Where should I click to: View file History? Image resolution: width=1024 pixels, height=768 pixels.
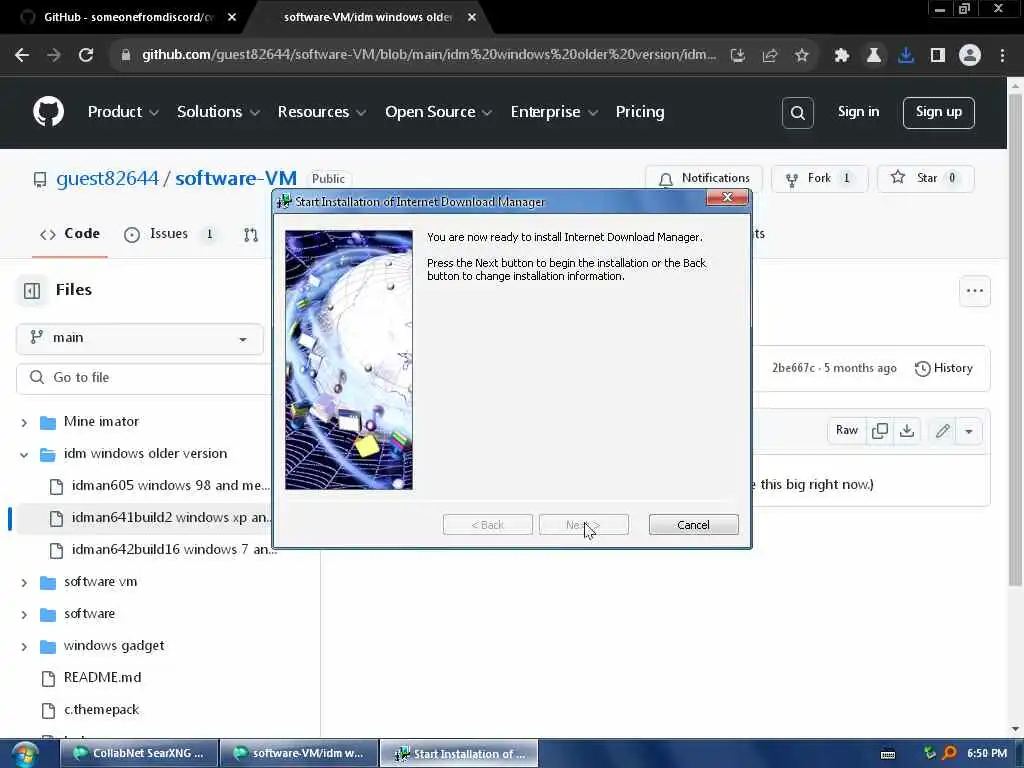[x=944, y=368]
